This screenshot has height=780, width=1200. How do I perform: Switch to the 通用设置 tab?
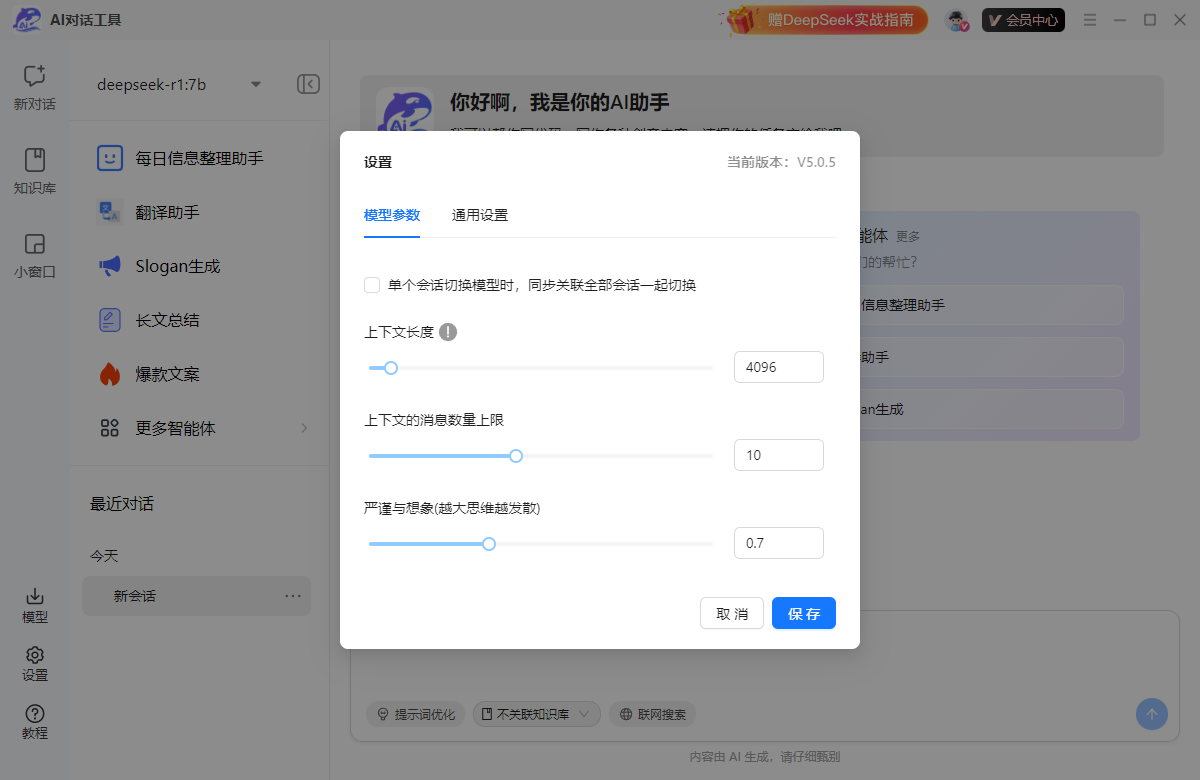[x=480, y=215]
